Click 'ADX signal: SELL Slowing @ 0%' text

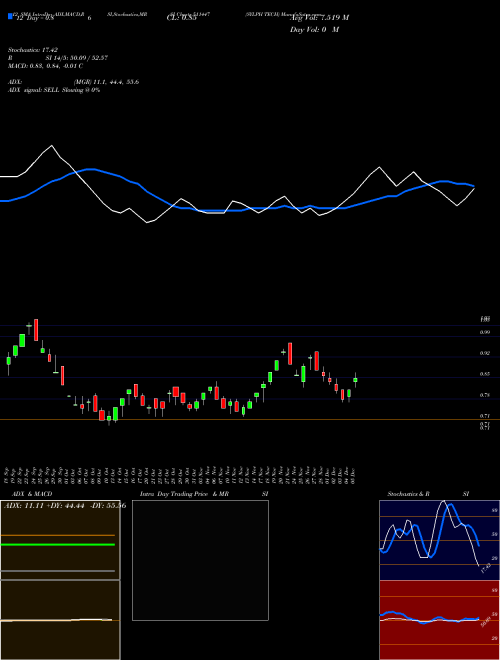(x=54, y=90)
